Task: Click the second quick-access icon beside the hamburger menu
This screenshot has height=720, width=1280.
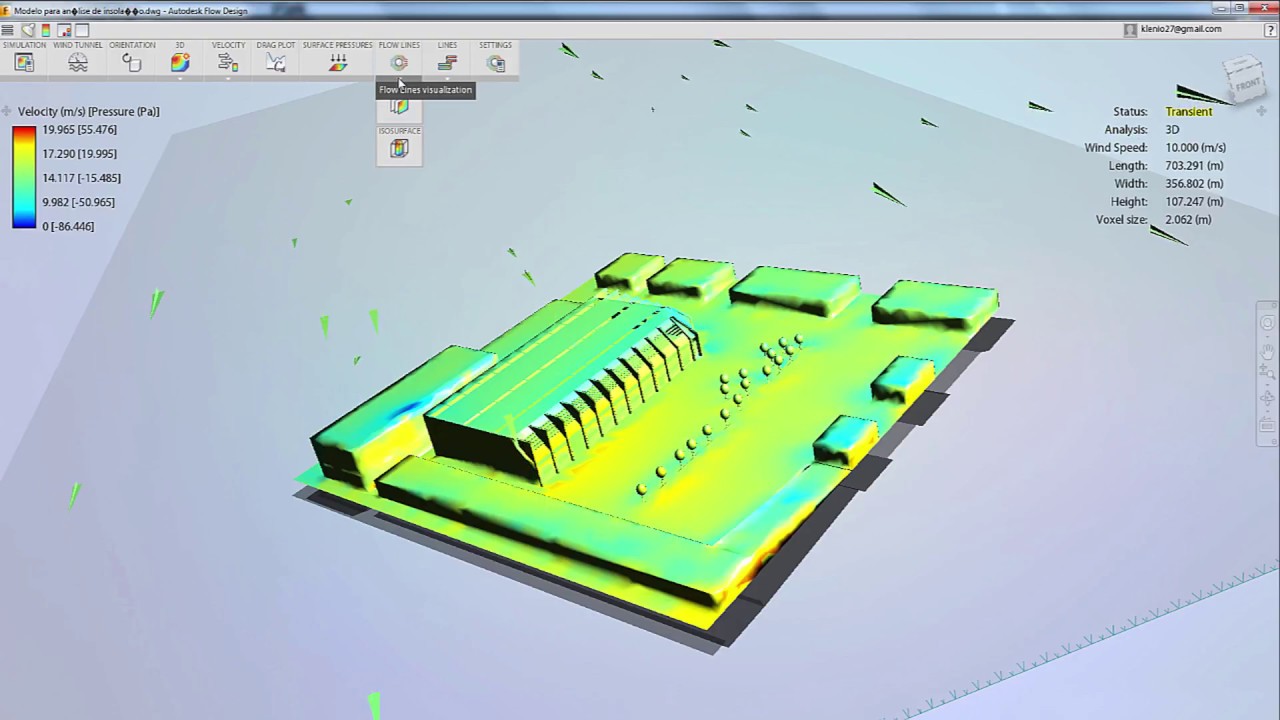Action: pyautogui.click(x=28, y=30)
